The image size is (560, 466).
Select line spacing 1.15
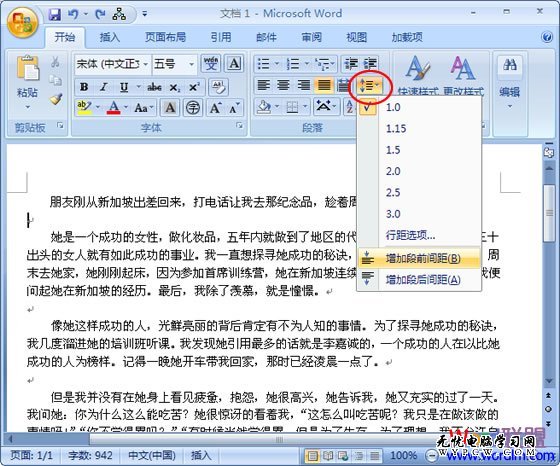pyautogui.click(x=420, y=129)
